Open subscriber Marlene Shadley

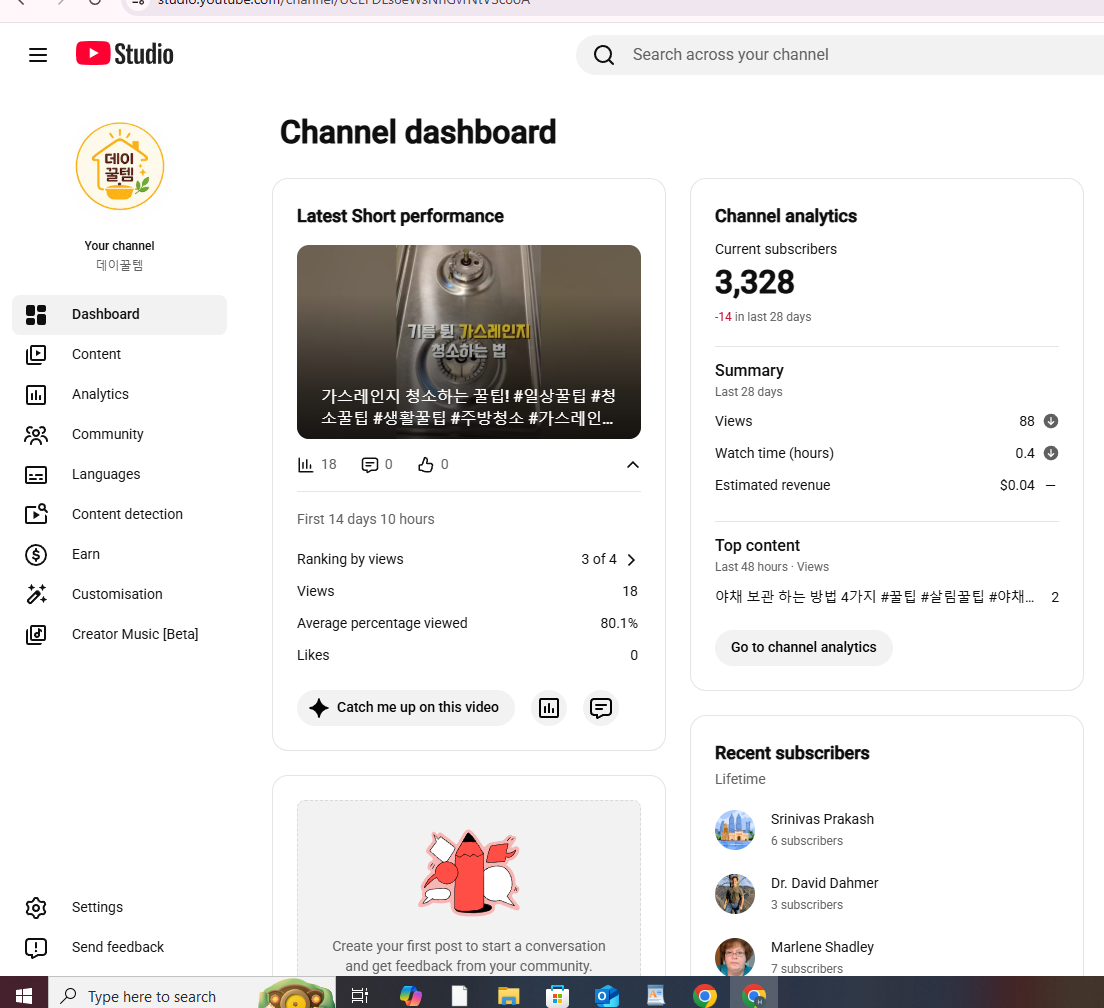point(822,947)
